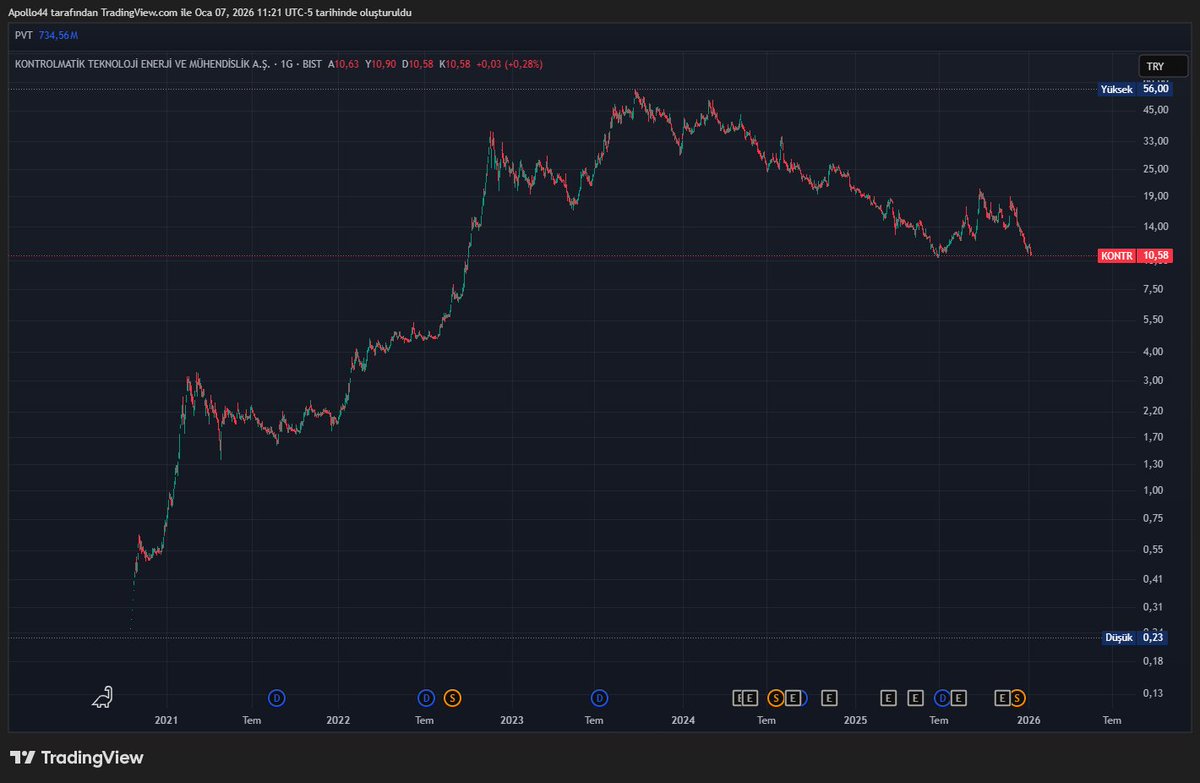Open the blue dividend marker in mid-2025
Viewport: 1200px width, 783px height.
[x=942, y=697]
